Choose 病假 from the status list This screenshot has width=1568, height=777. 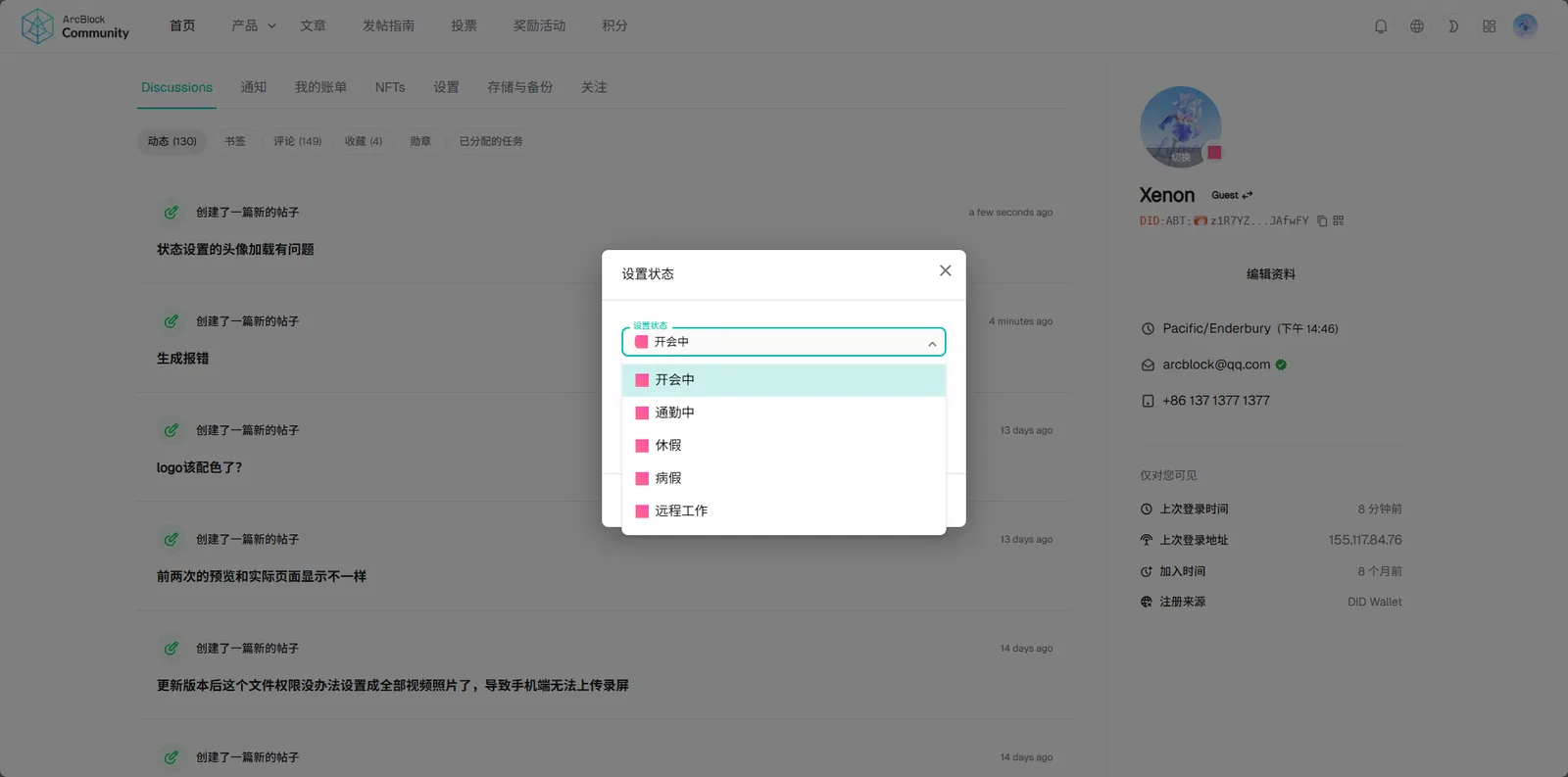point(784,478)
